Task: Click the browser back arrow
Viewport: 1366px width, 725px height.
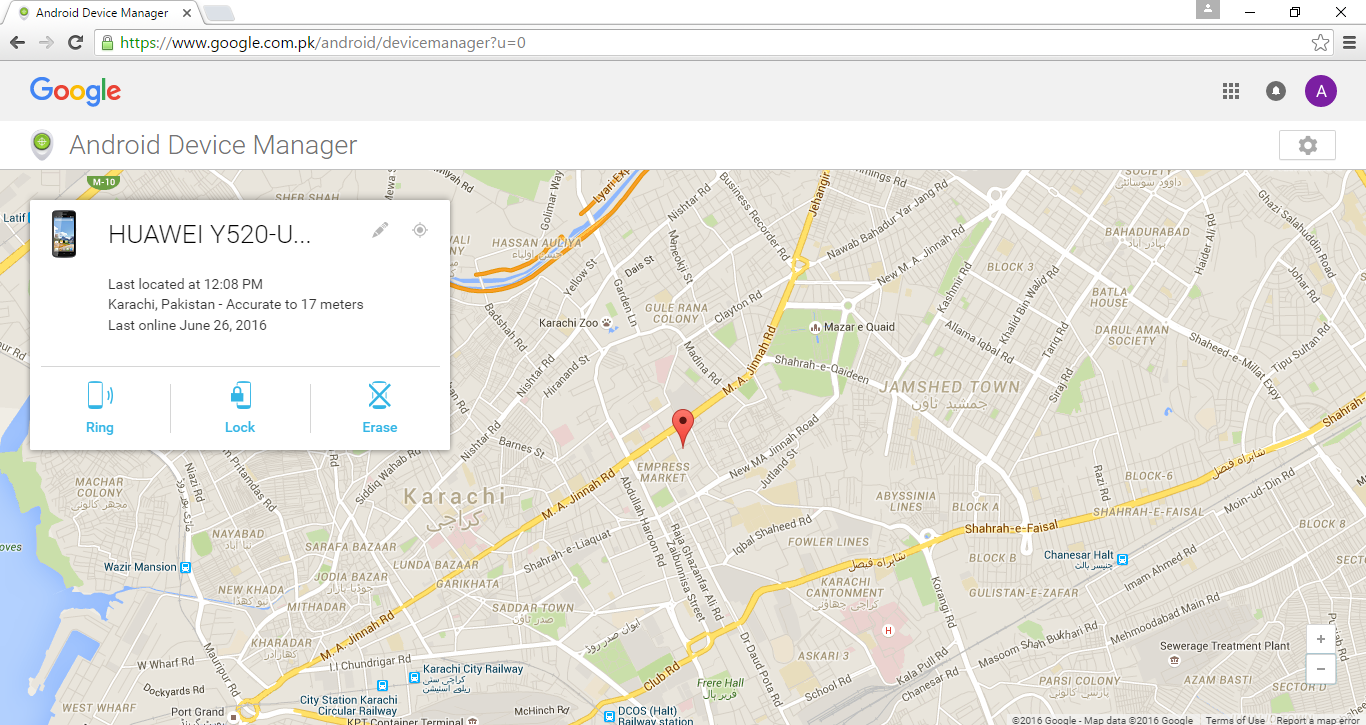Action: coord(17,42)
